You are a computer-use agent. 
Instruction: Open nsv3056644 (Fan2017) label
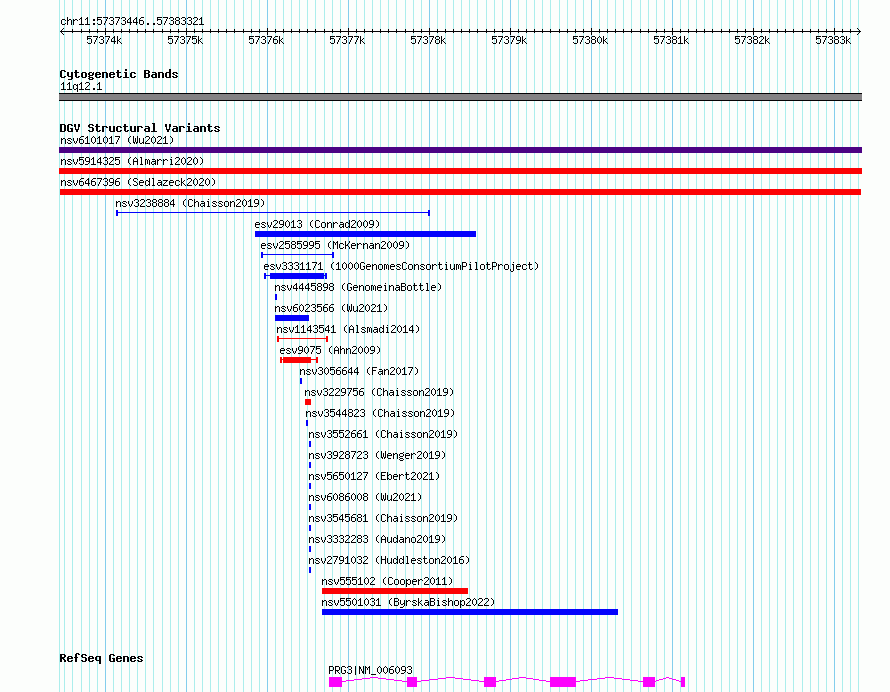(x=359, y=371)
